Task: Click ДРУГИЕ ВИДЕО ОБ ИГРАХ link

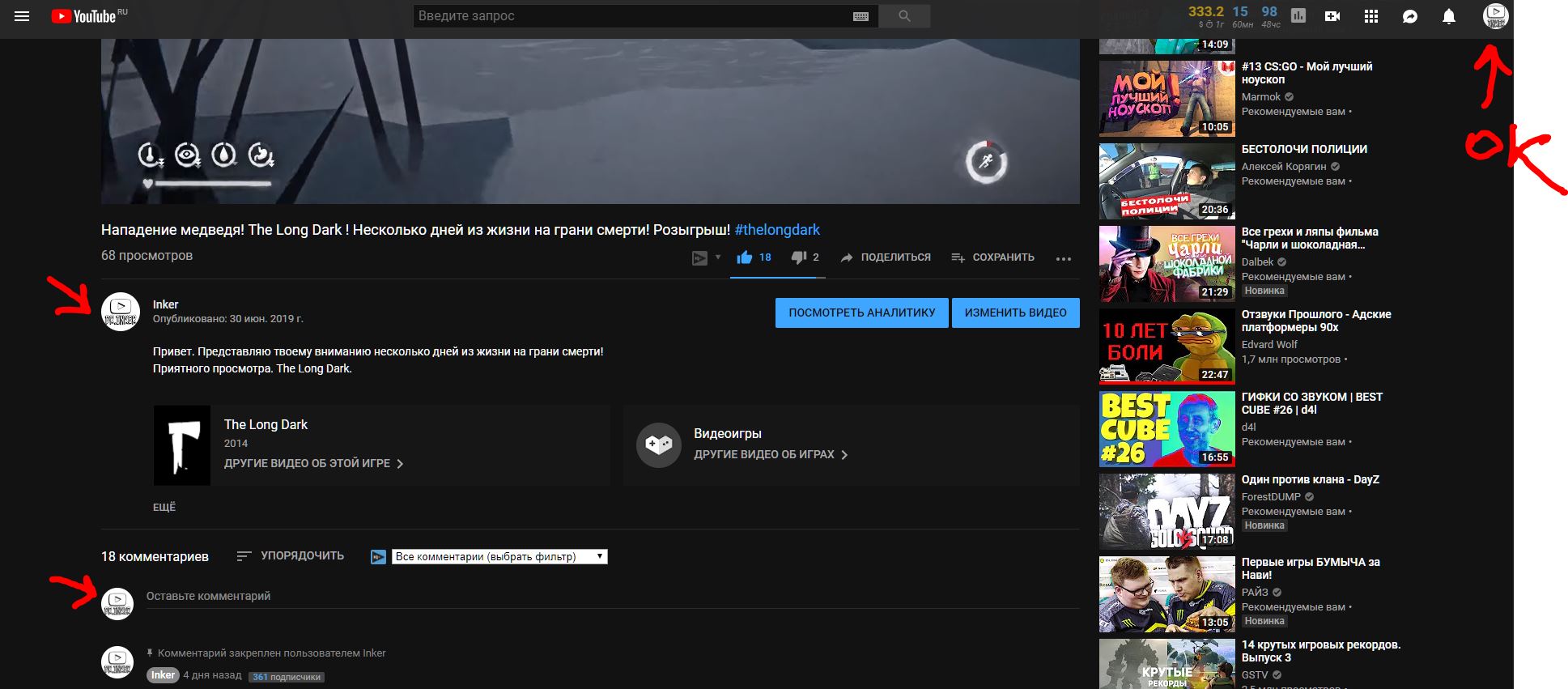Action: (x=771, y=454)
